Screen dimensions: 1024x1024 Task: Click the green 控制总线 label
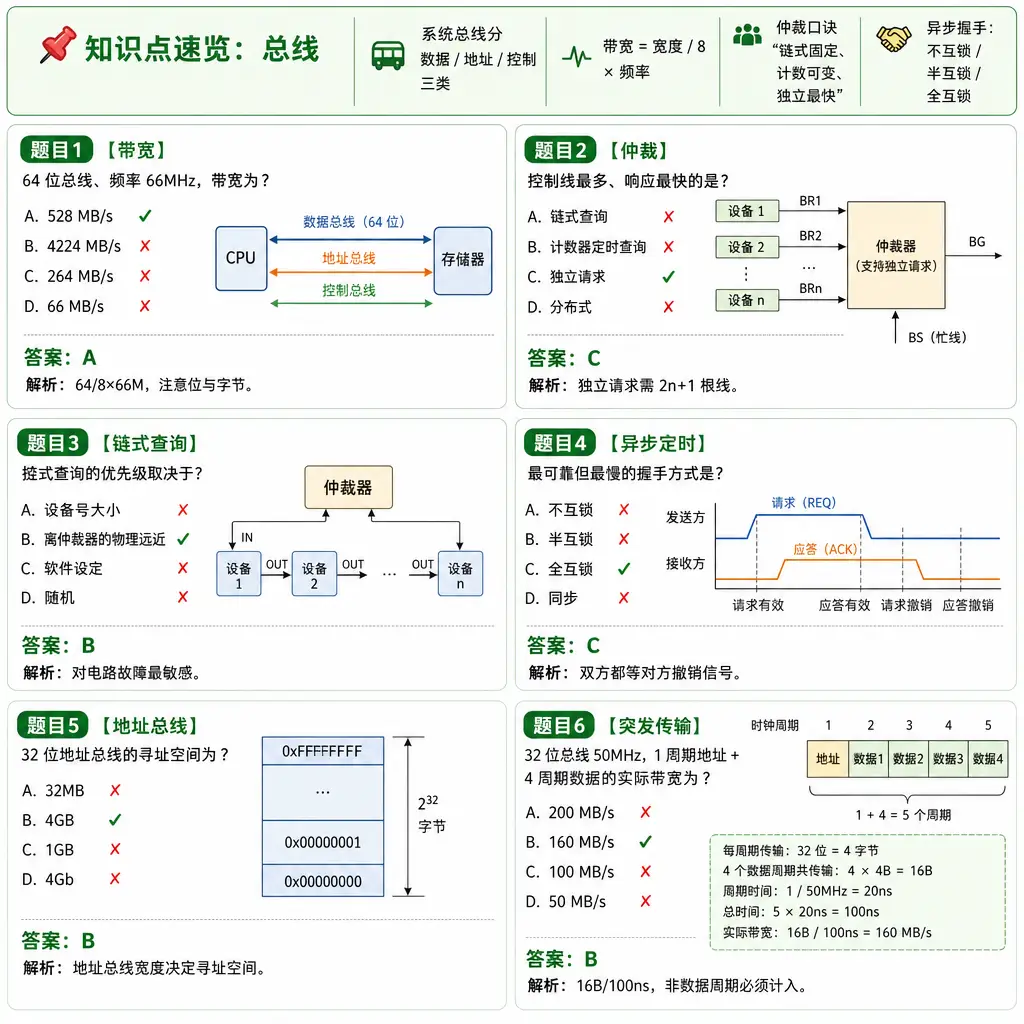(349, 290)
